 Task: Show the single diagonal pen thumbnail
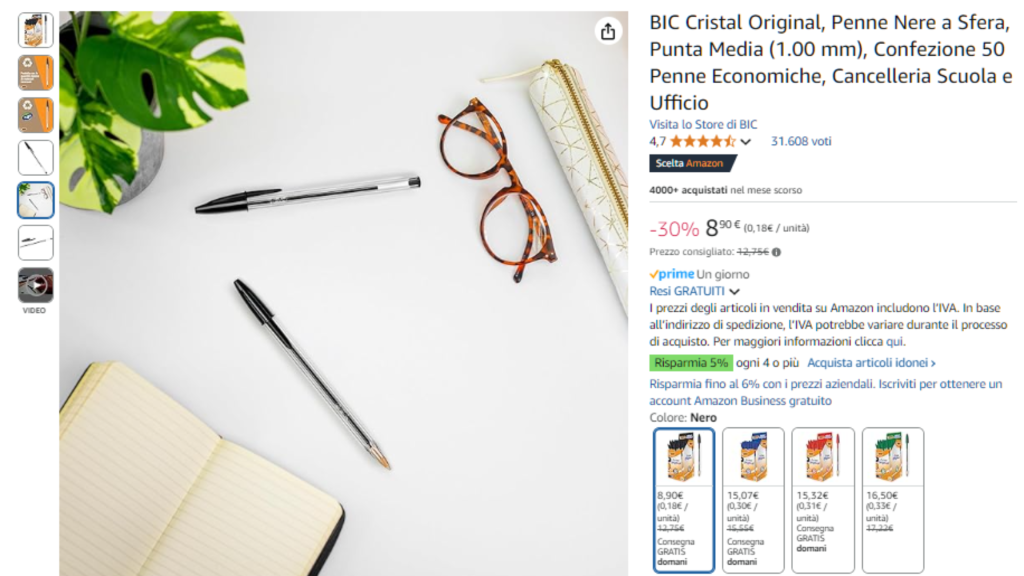(35, 157)
